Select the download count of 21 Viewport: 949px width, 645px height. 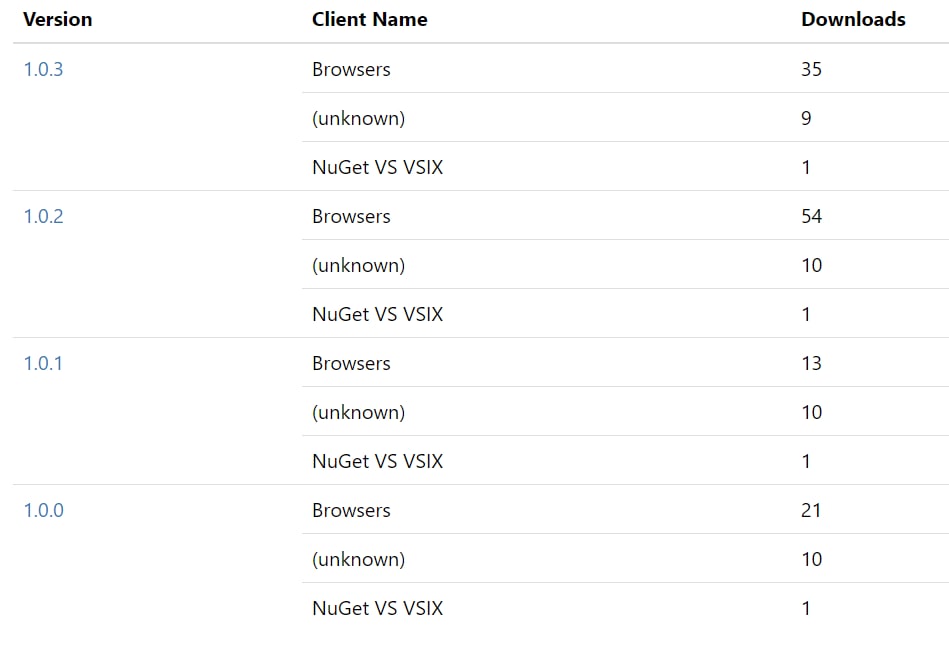(811, 511)
